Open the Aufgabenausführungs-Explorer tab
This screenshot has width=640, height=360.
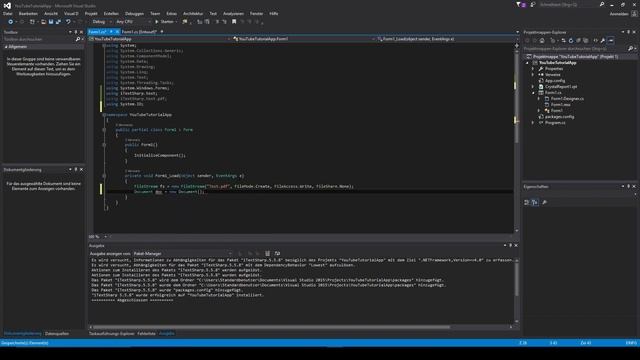[111, 333]
